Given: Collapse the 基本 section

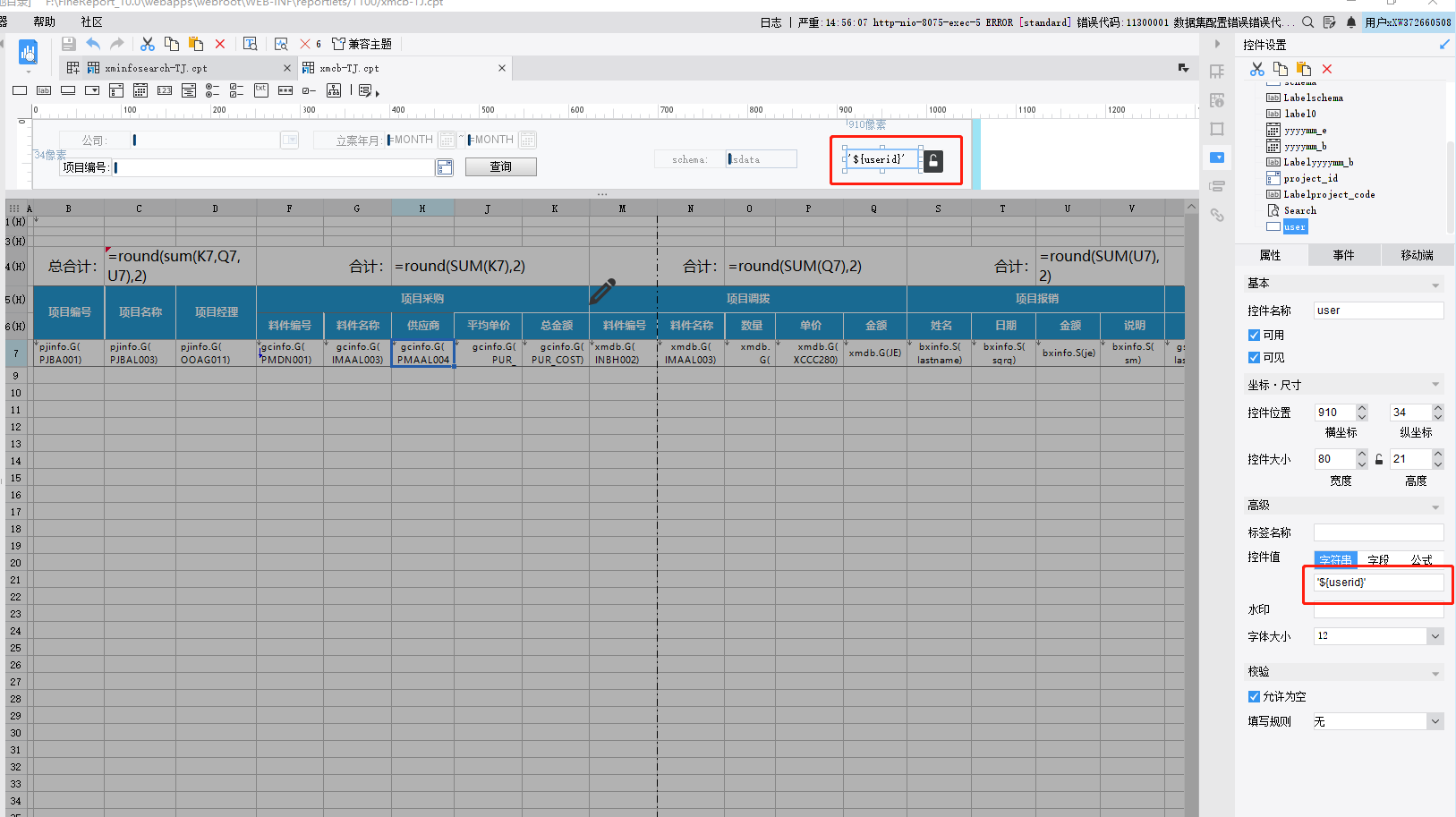Looking at the screenshot, I should click(1435, 285).
